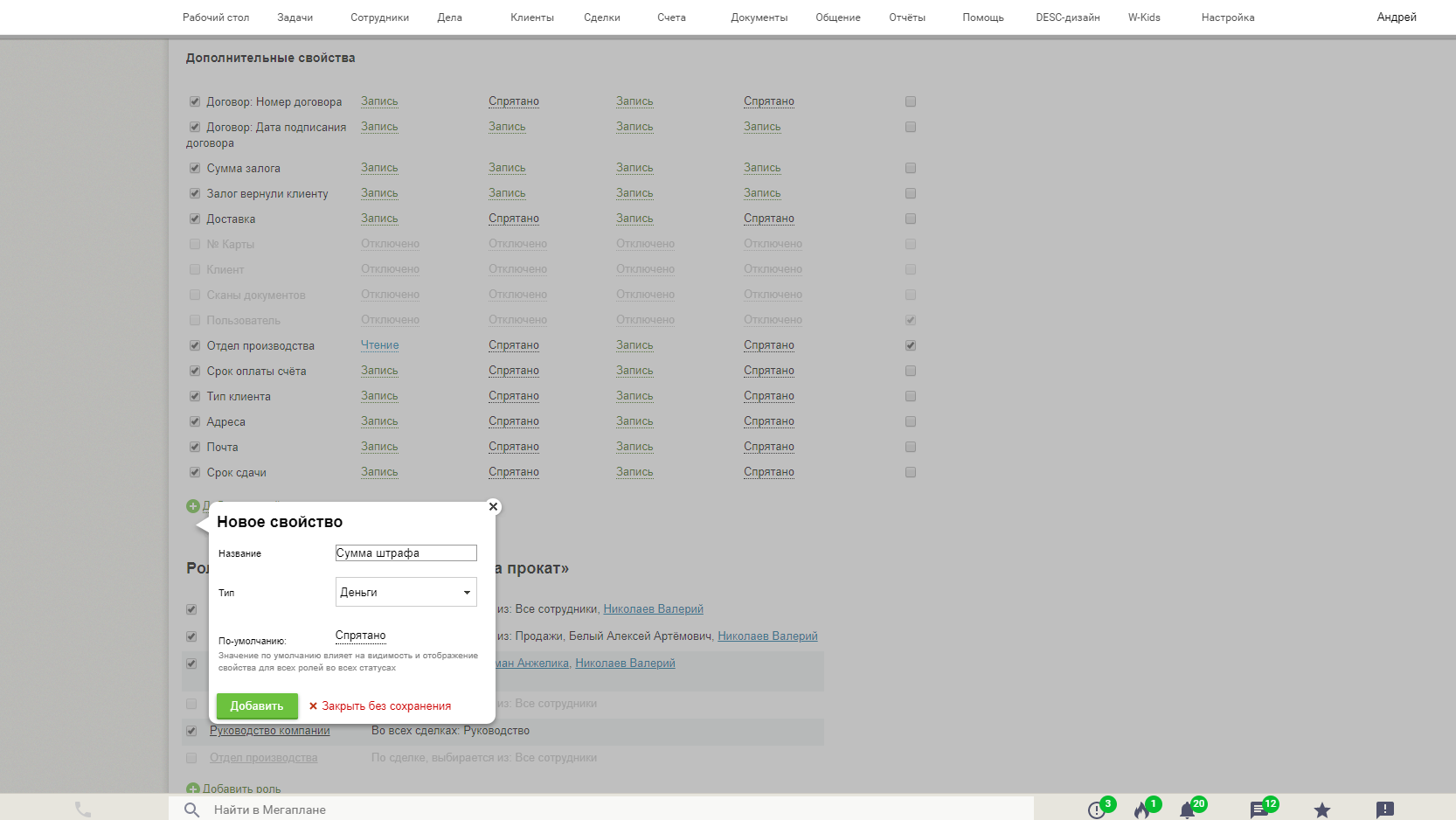The height and width of the screenshot is (820, 1456).
Task: Toggle the left checkbox for Сумма залога
Action: (x=195, y=168)
